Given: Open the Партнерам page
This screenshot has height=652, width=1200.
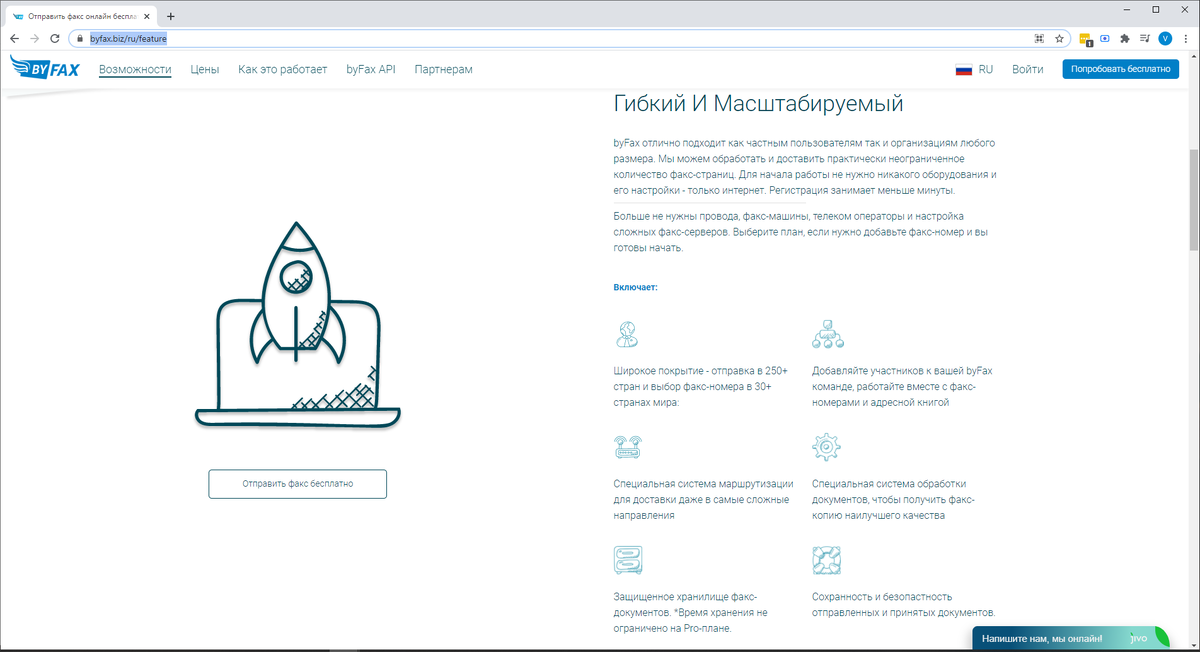Looking at the screenshot, I should pos(443,70).
